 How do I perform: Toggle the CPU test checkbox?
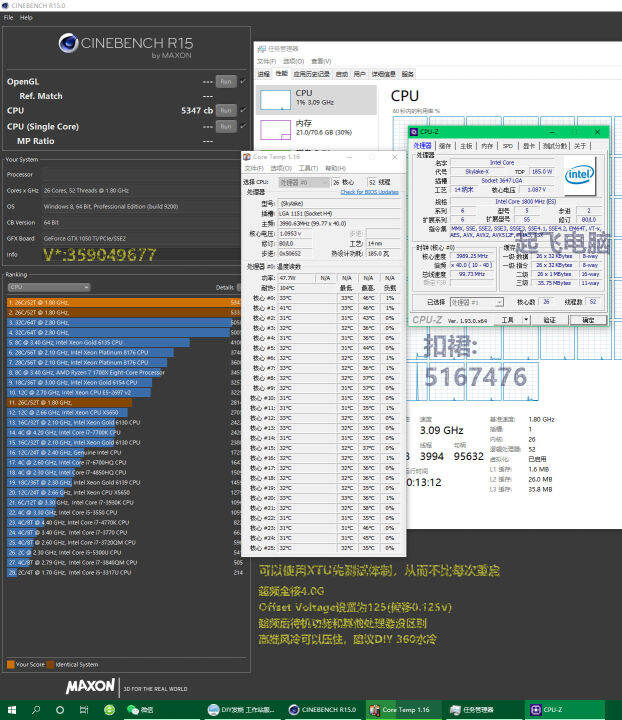[x=242, y=110]
